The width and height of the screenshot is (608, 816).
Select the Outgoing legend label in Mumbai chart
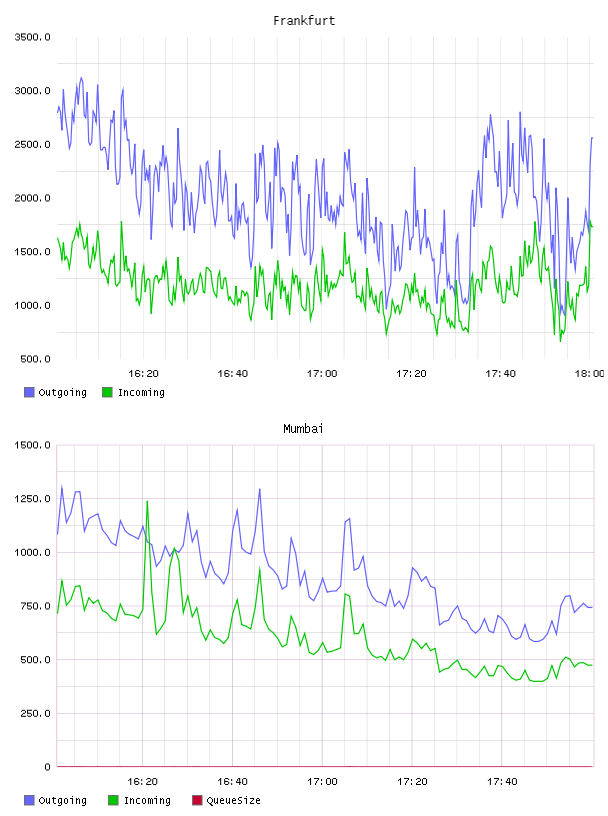tap(62, 801)
